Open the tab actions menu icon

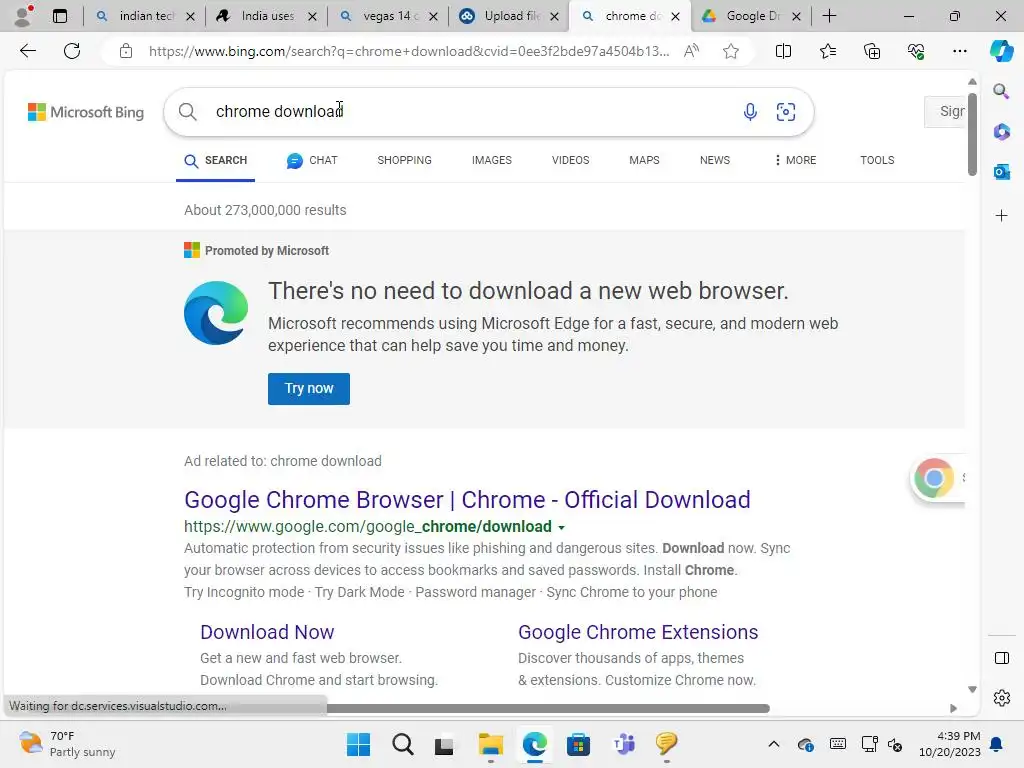point(60,16)
